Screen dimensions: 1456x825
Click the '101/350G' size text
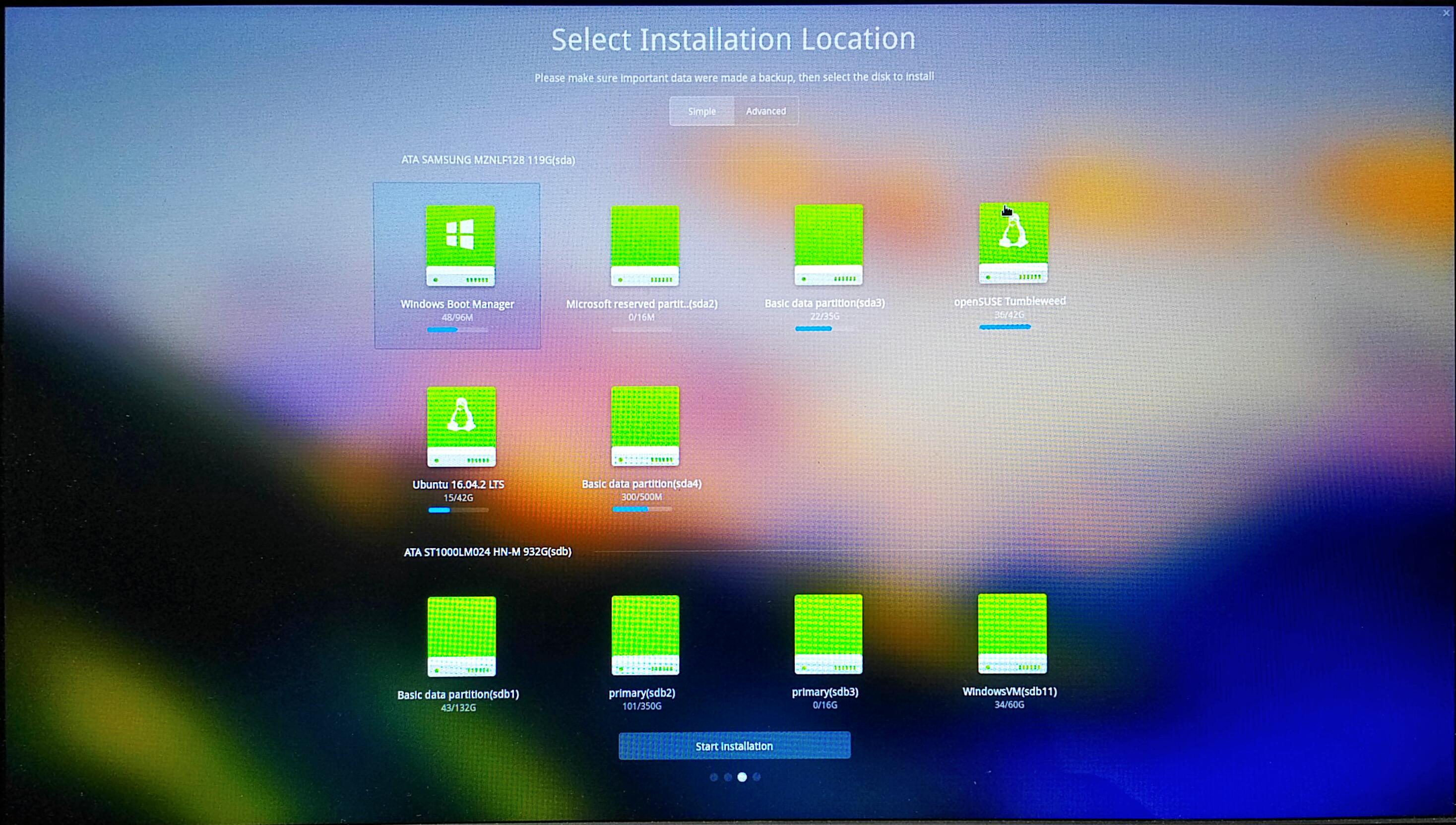[x=642, y=706]
